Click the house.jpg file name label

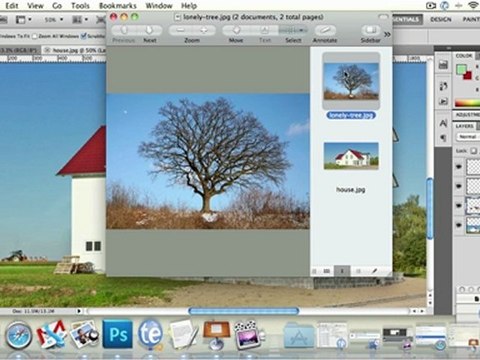tap(351, 190)
